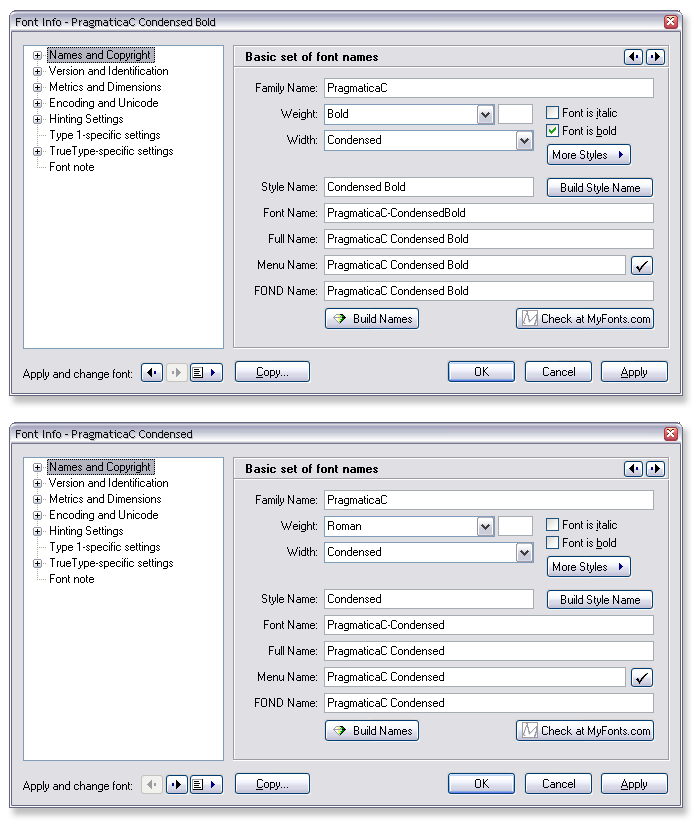Uncheck Font is bold in Condensed Bold window

(552, 130)
